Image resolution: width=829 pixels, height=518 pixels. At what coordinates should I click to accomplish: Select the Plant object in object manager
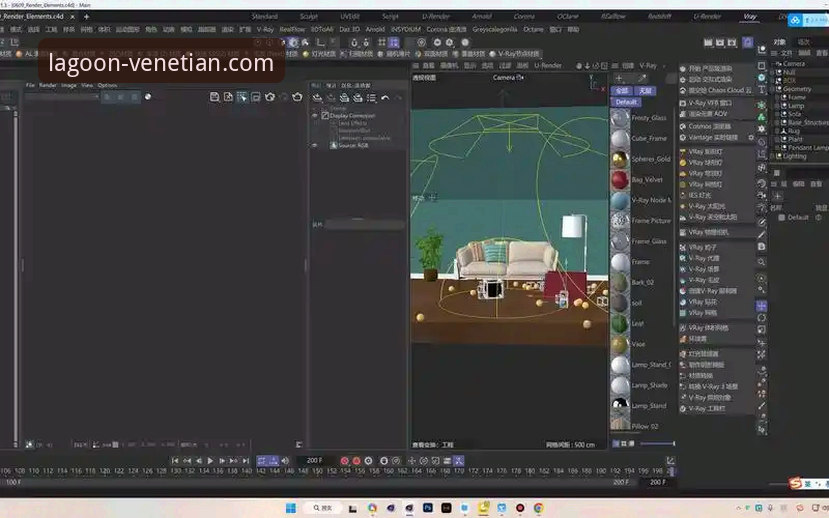[795, 140]
